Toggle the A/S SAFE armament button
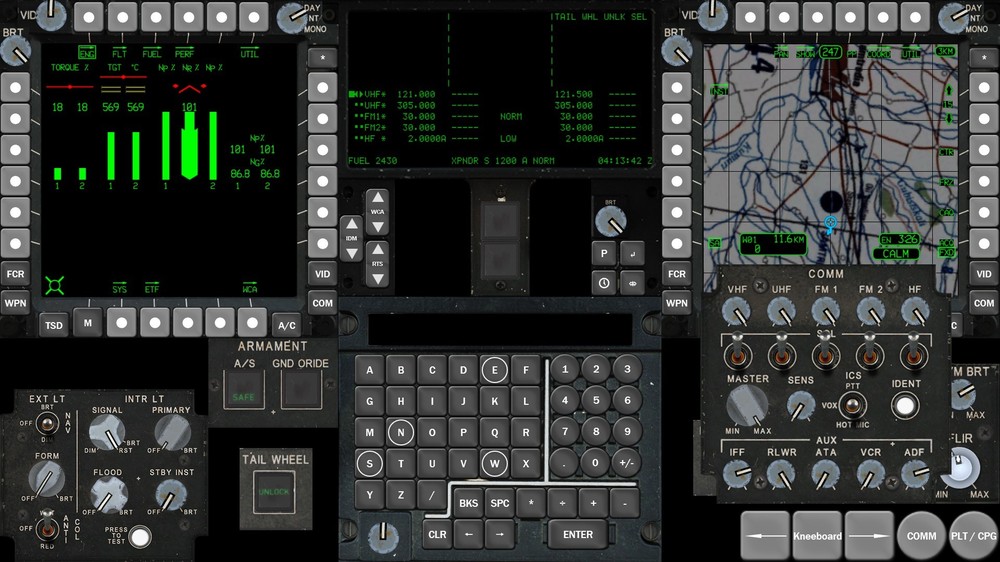The image size is (1000, 562). [x=244, y=390]
